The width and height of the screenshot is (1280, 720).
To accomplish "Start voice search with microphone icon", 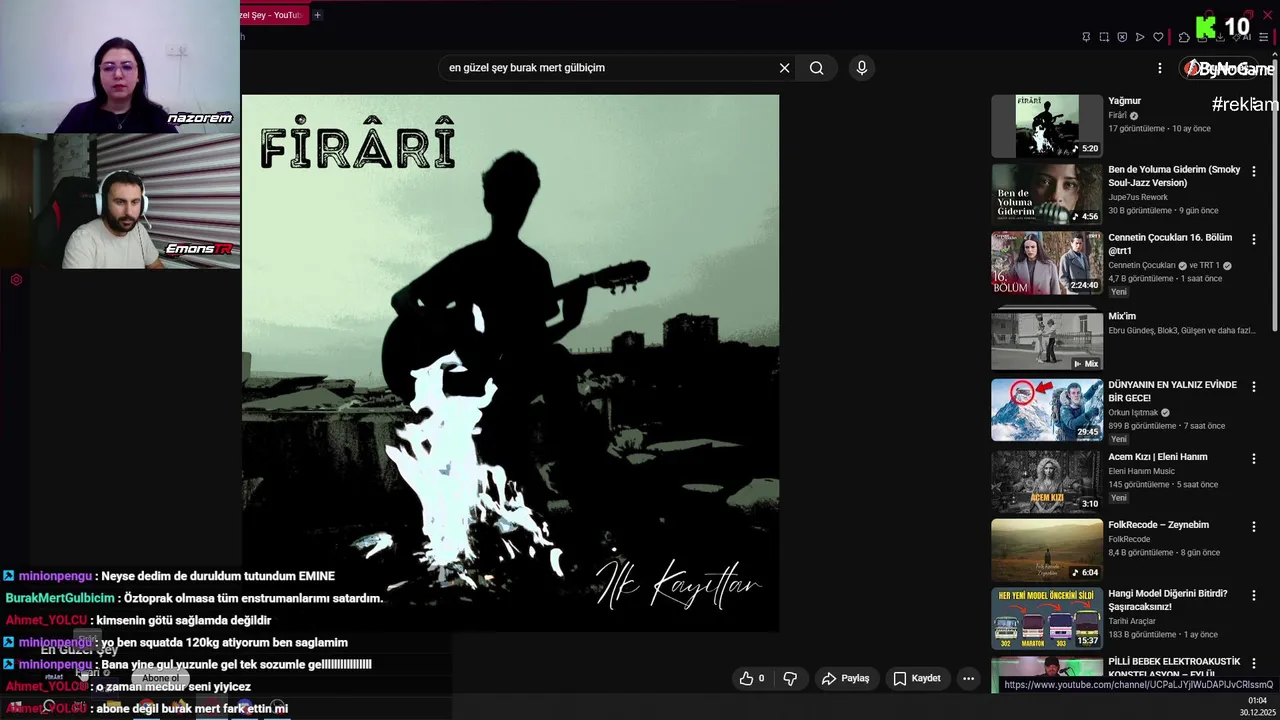I will [x=862, y=68].
